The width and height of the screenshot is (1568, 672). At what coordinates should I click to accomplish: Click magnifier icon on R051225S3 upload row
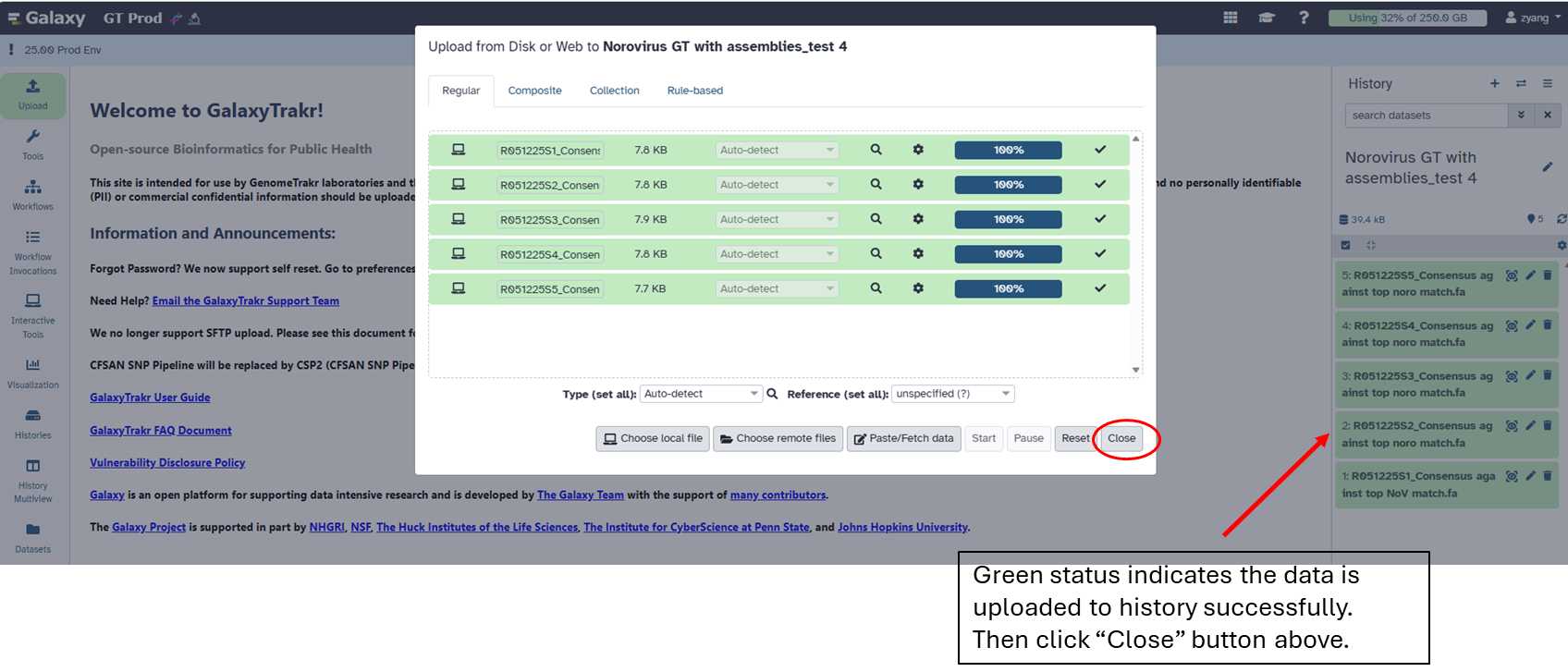point(876,219)
